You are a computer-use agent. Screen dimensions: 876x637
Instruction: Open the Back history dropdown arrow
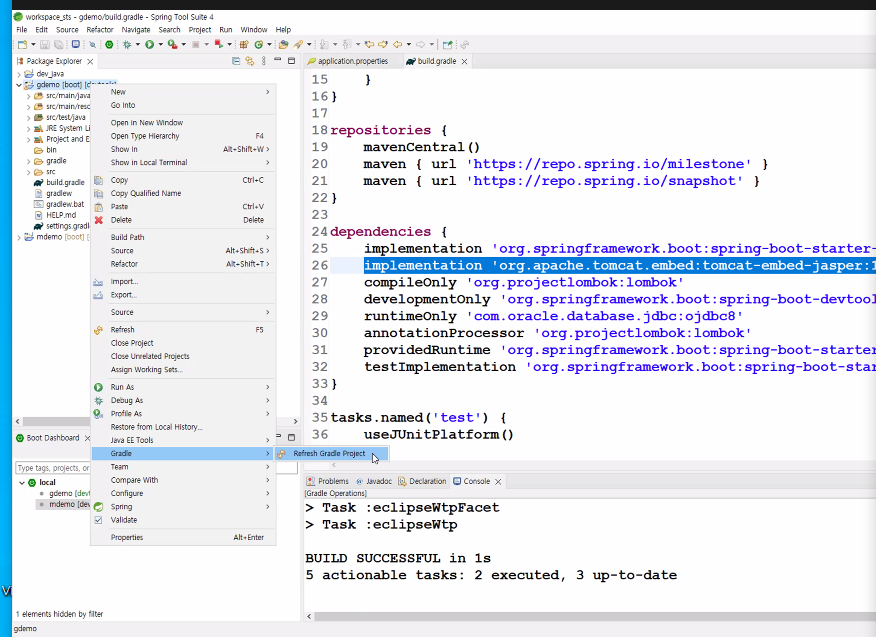408,44
